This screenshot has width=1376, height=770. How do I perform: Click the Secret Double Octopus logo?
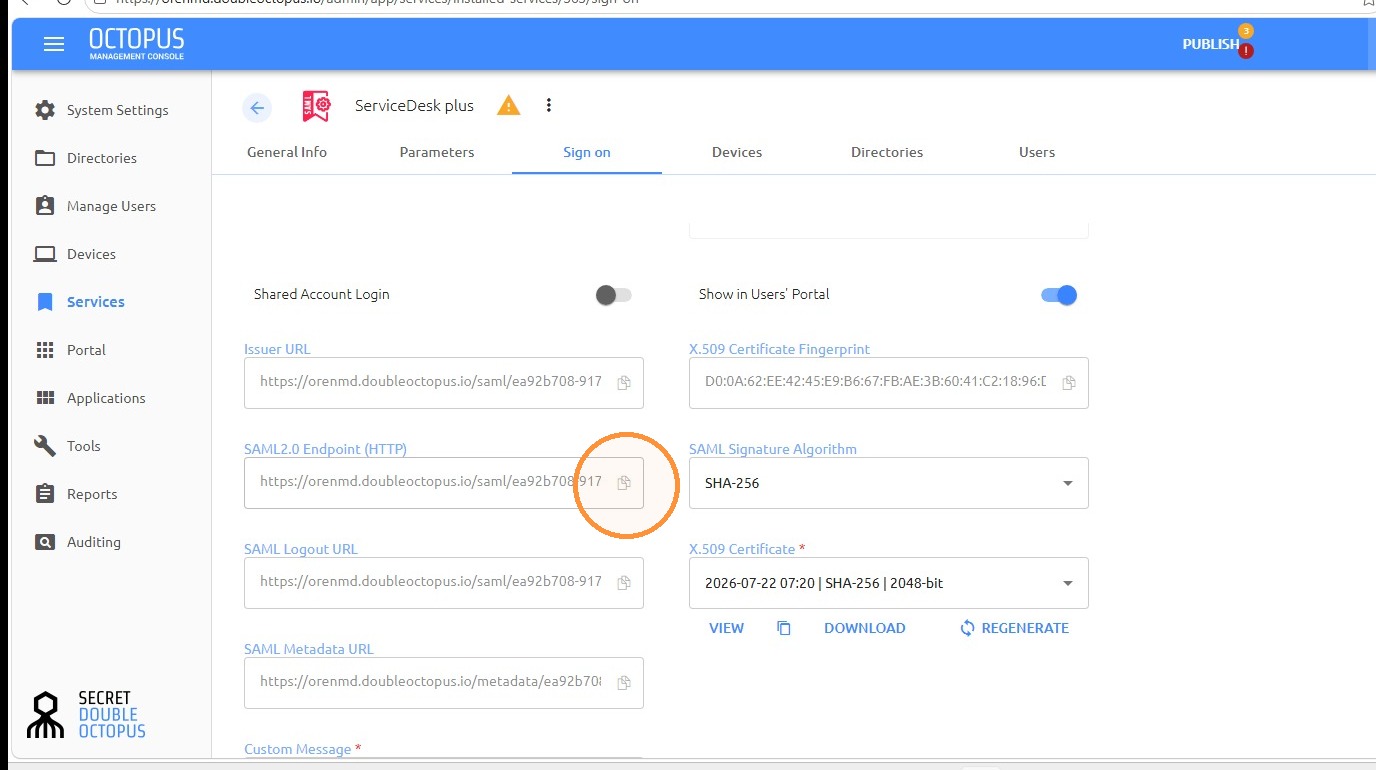pos(86,714)
